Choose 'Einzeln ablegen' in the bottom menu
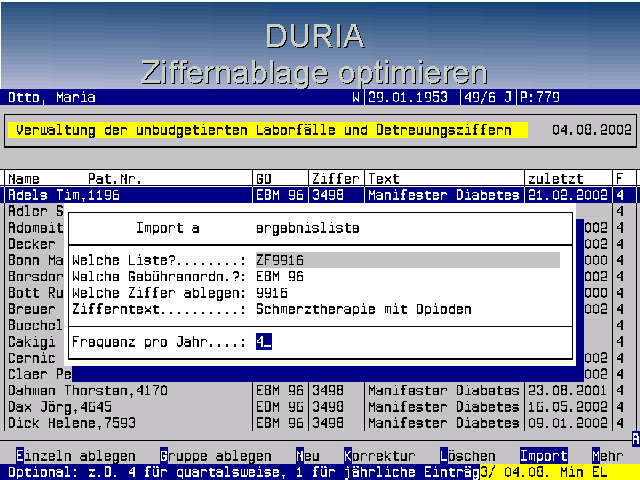The height and width of the screenshot is (480, 640). tap(76, 456)
